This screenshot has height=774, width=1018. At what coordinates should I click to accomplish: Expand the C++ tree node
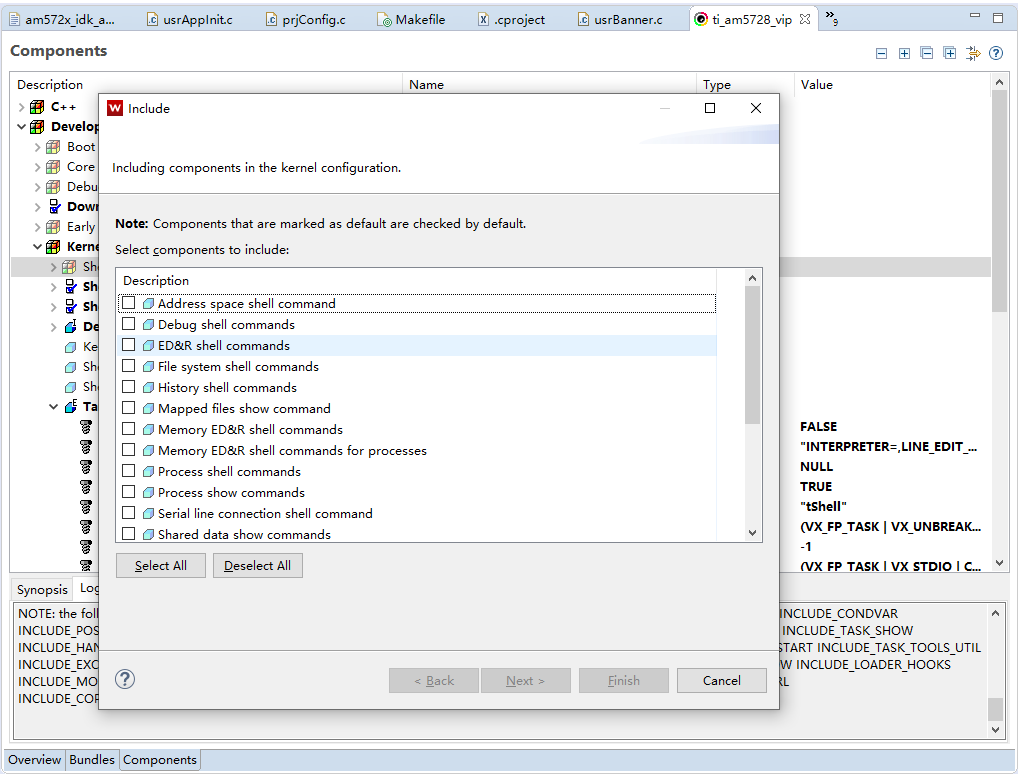[21, 107]
